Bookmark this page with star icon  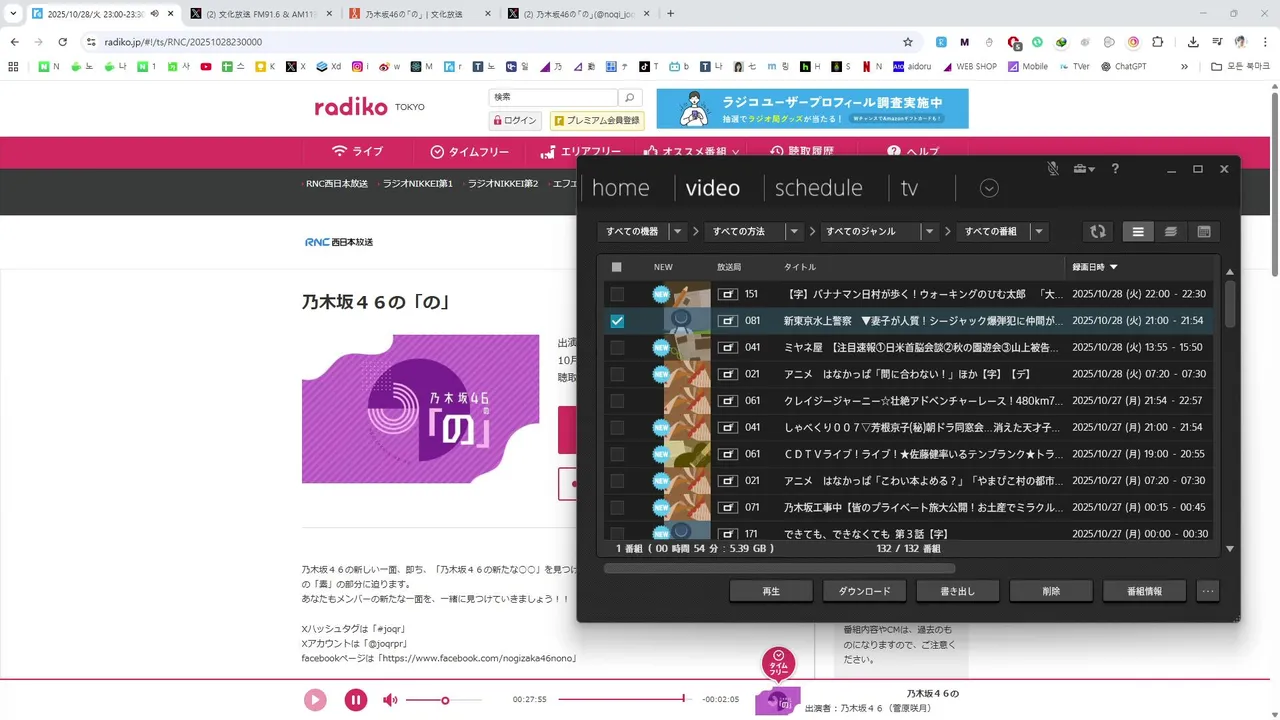coord(908,42)
